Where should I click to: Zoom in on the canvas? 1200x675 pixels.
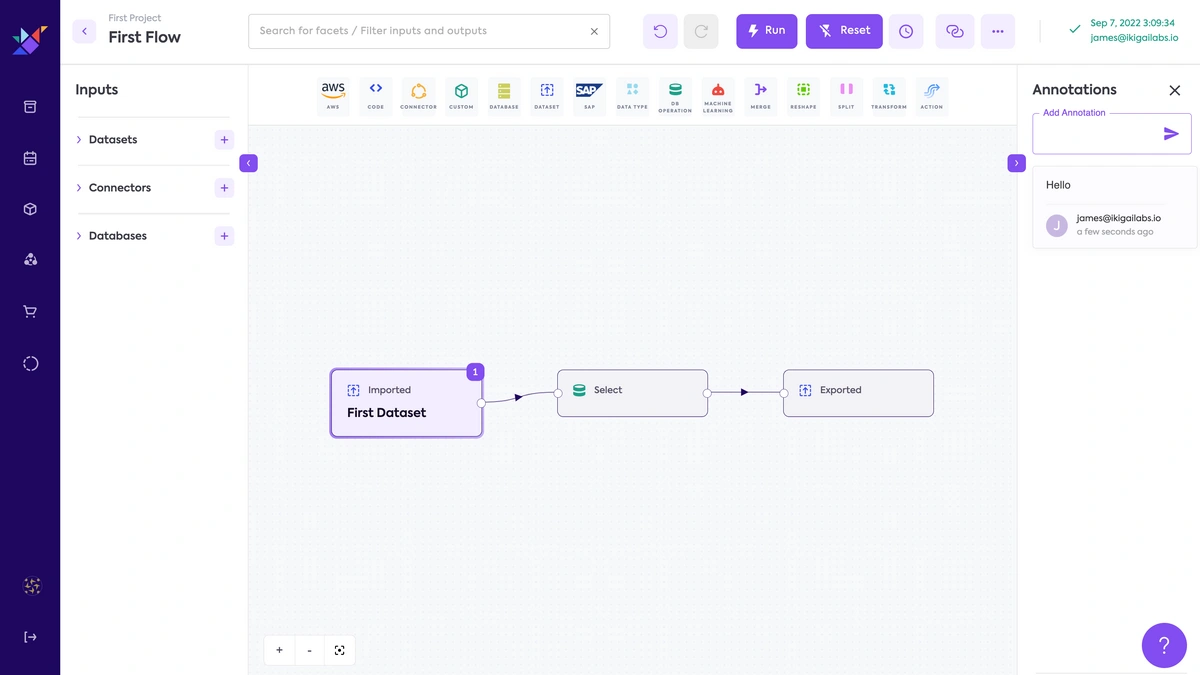279,650
